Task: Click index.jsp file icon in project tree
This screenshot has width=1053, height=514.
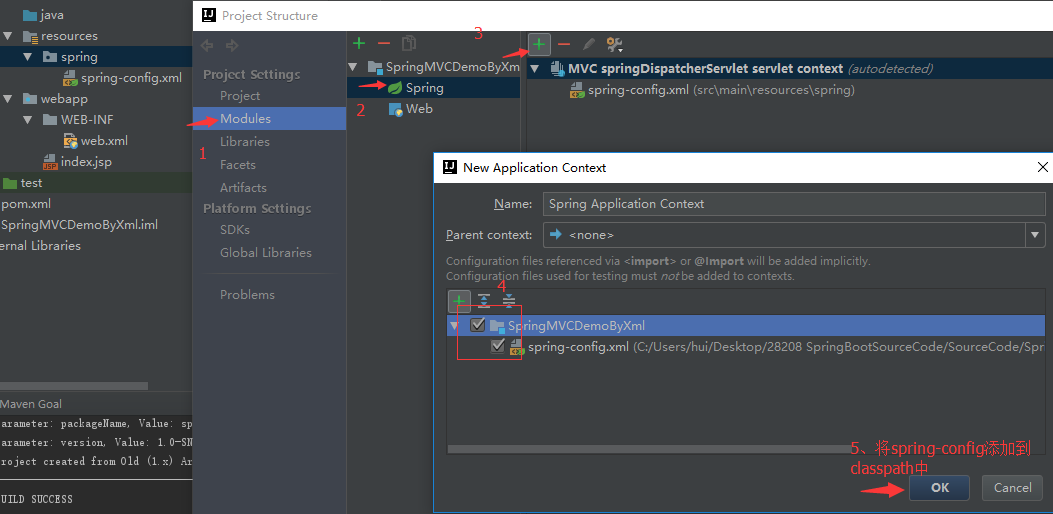Action: (x=50, y=162)
